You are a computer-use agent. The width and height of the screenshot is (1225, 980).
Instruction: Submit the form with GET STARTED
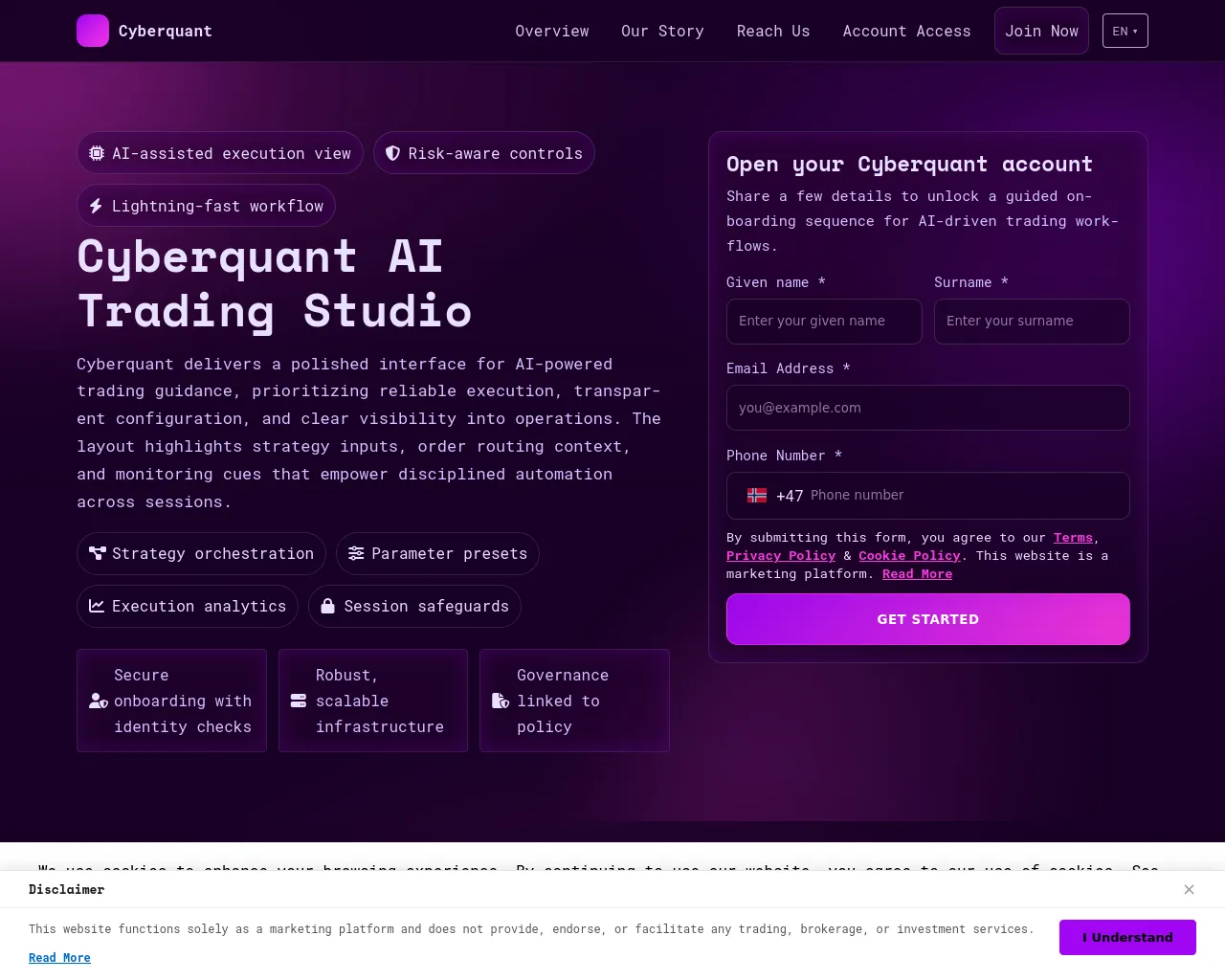pos(928,619)
